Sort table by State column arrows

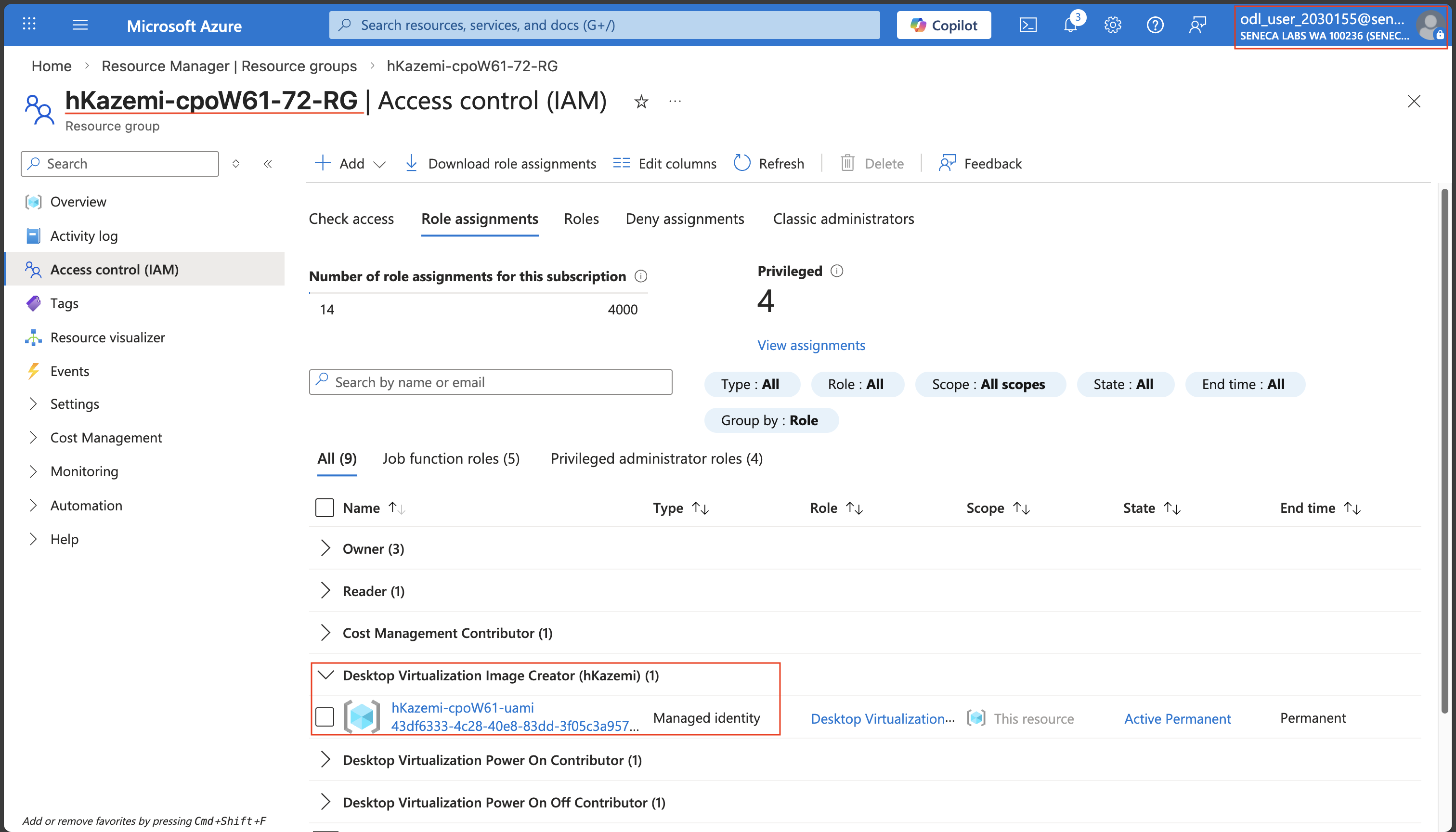click(x=1172, y=508)
